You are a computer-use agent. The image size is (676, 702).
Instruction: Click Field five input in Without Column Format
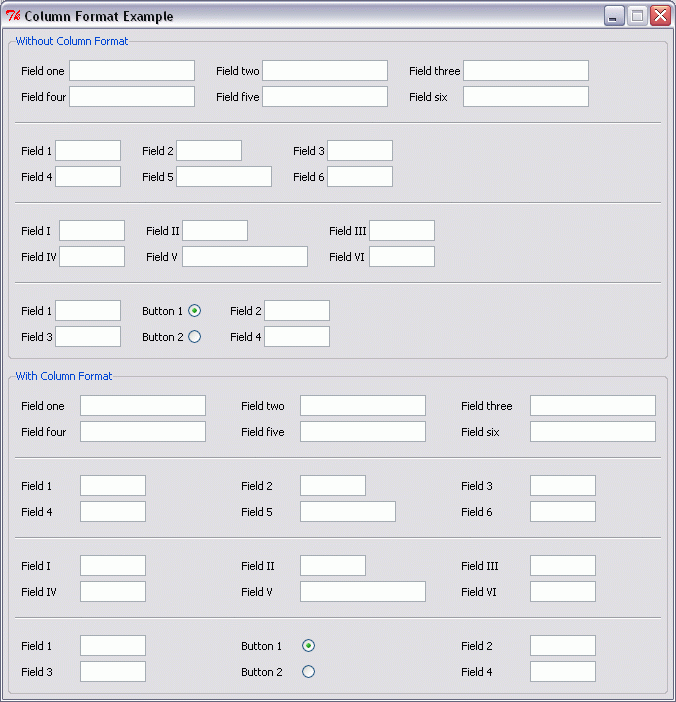click(x=324, y=97)
